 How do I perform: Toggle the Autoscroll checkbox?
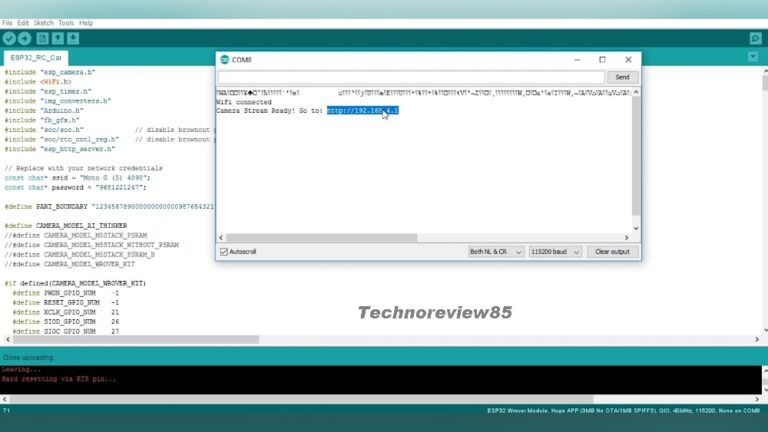[224, 252]
